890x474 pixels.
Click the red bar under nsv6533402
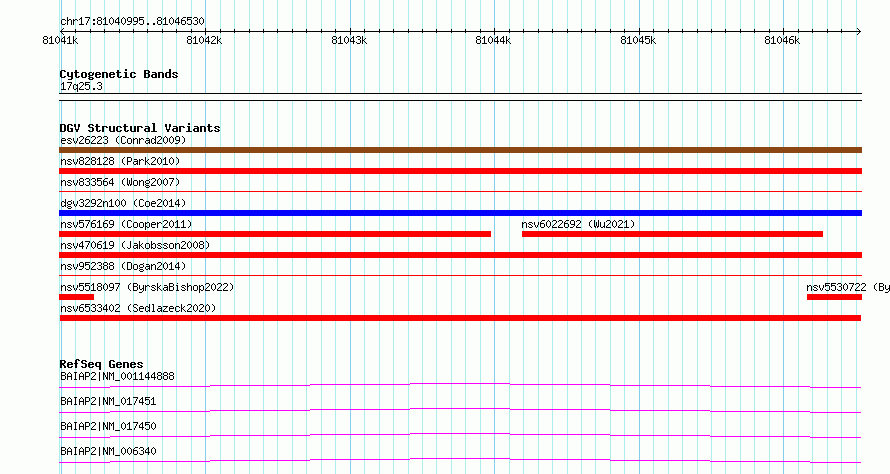click(x=460, y=318)
